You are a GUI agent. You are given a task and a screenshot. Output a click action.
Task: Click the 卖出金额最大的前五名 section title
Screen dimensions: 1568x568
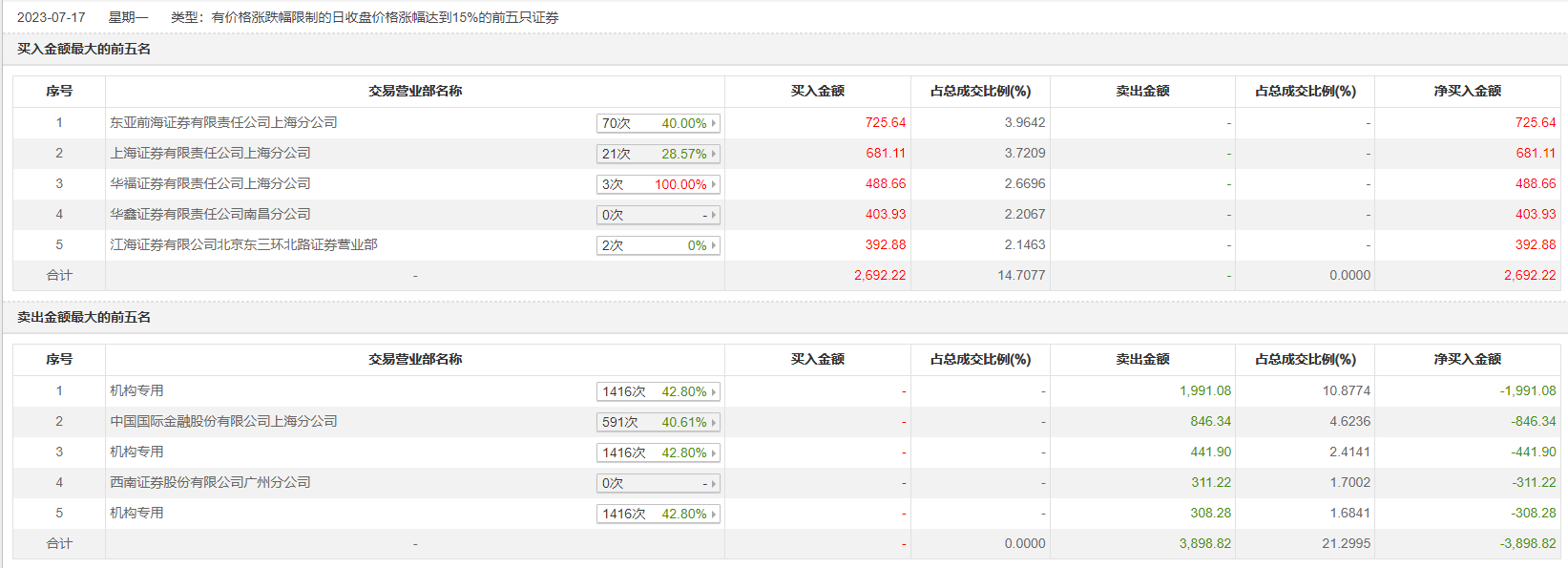pos(84,317)
